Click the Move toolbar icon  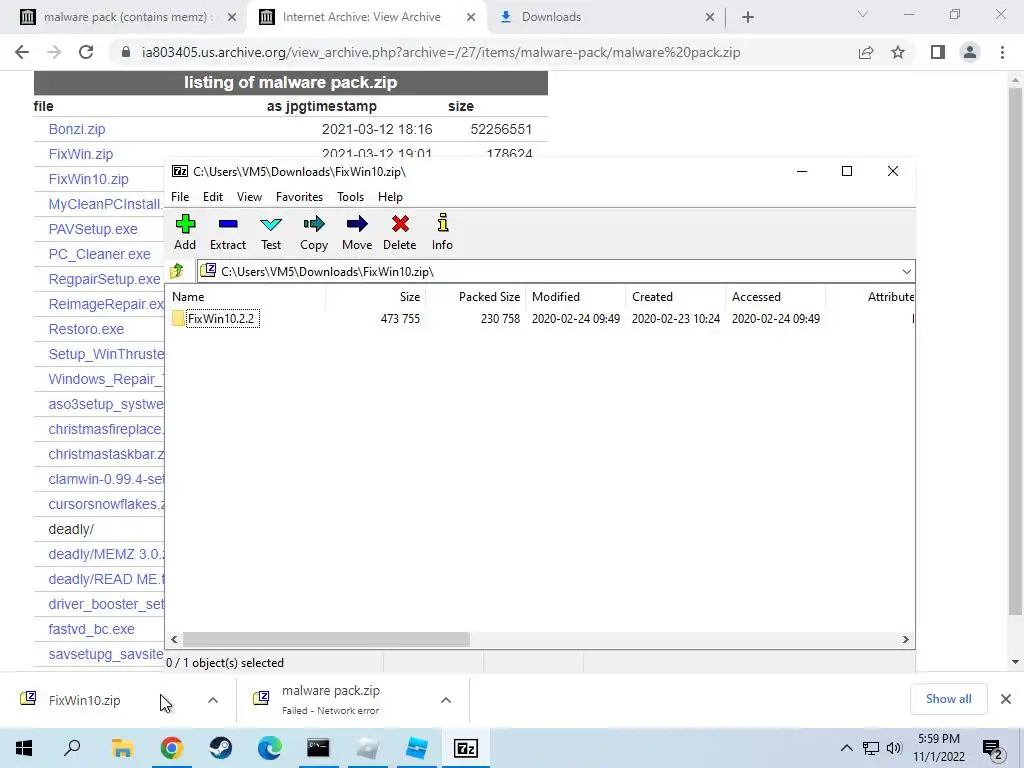[357, 232]
